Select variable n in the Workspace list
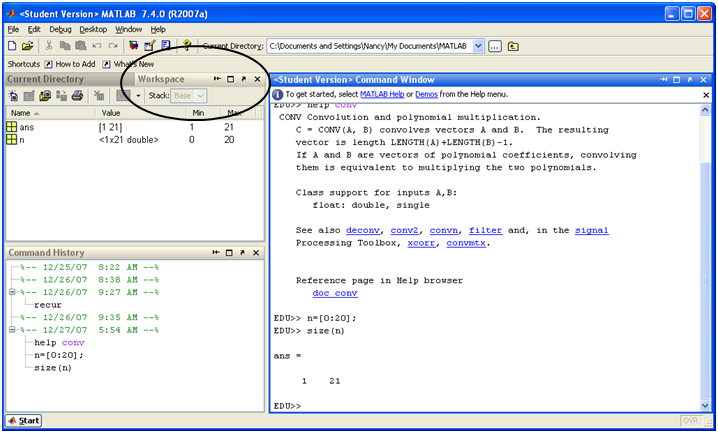Image resolution: width=718 pixels, height=433 pixels. click(22, 140)
